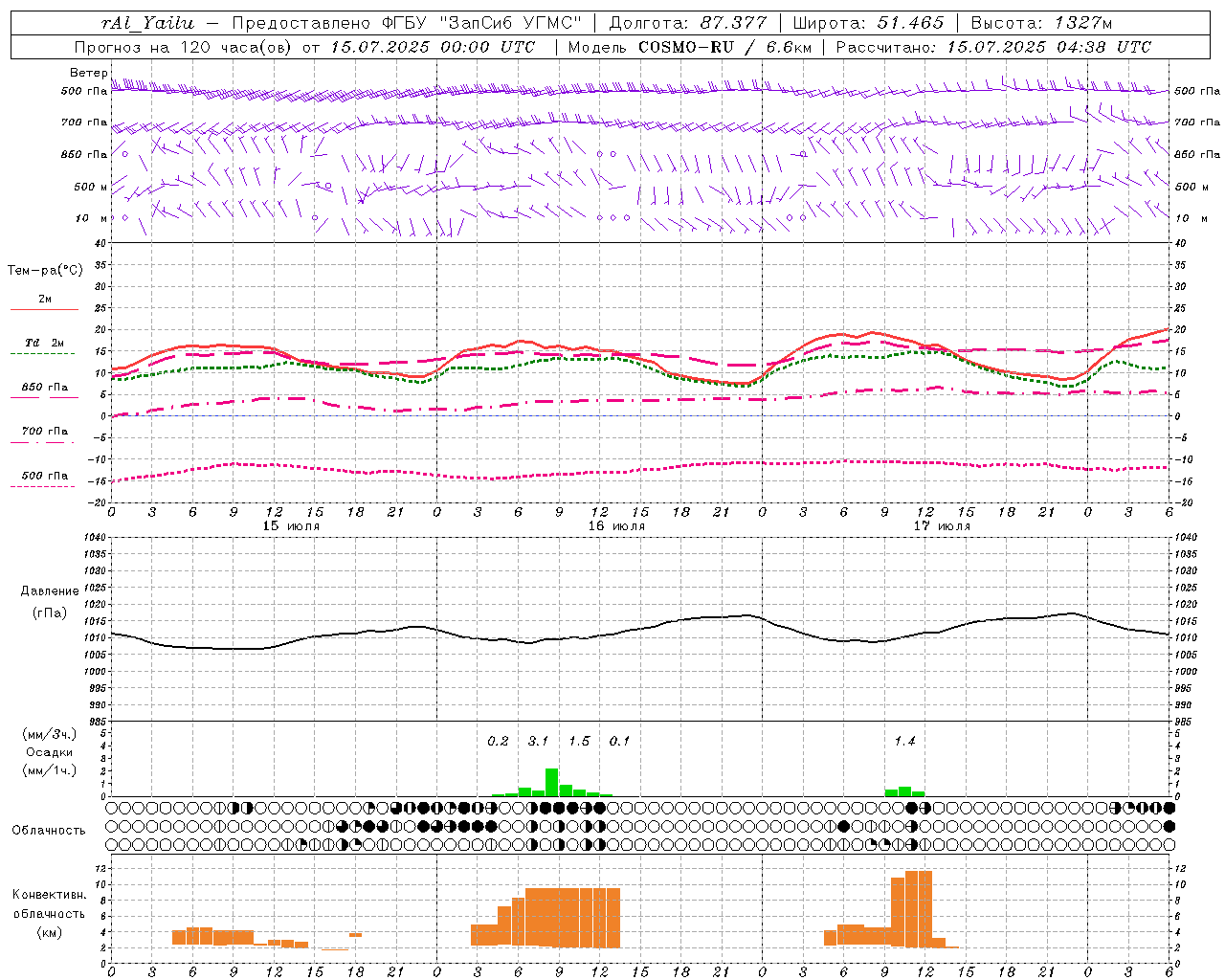Click the Конвективн. panel label

[x=50, y=895]
